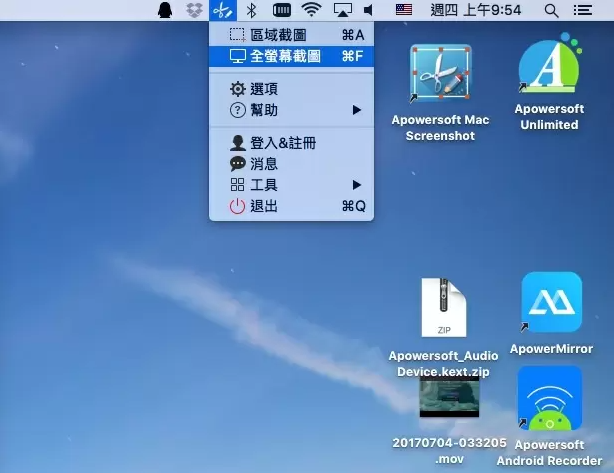This screenshot has height=473, width=614.
Task: Click the monitor icon beside 全螢幕截圖
Action: [x=238, y=56]
